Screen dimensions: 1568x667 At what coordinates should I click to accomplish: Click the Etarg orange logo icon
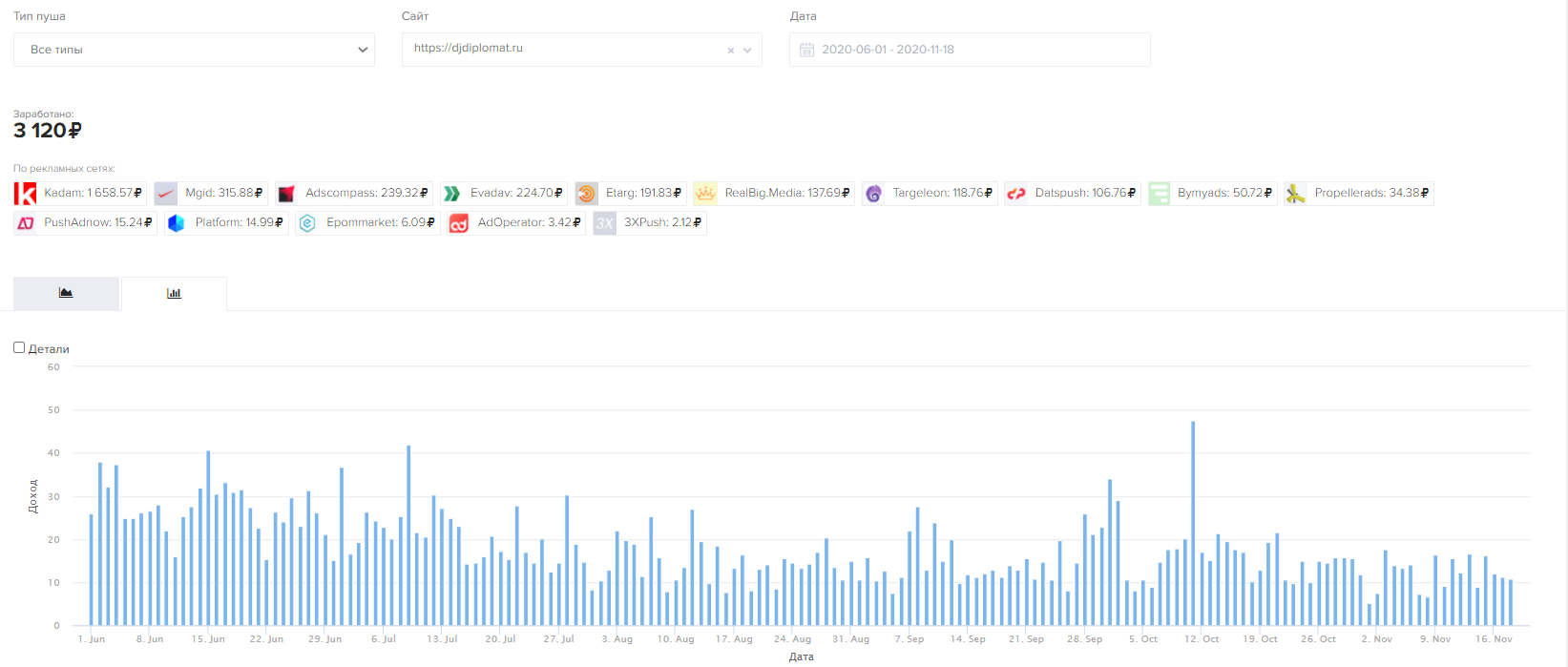coord(587,194)
